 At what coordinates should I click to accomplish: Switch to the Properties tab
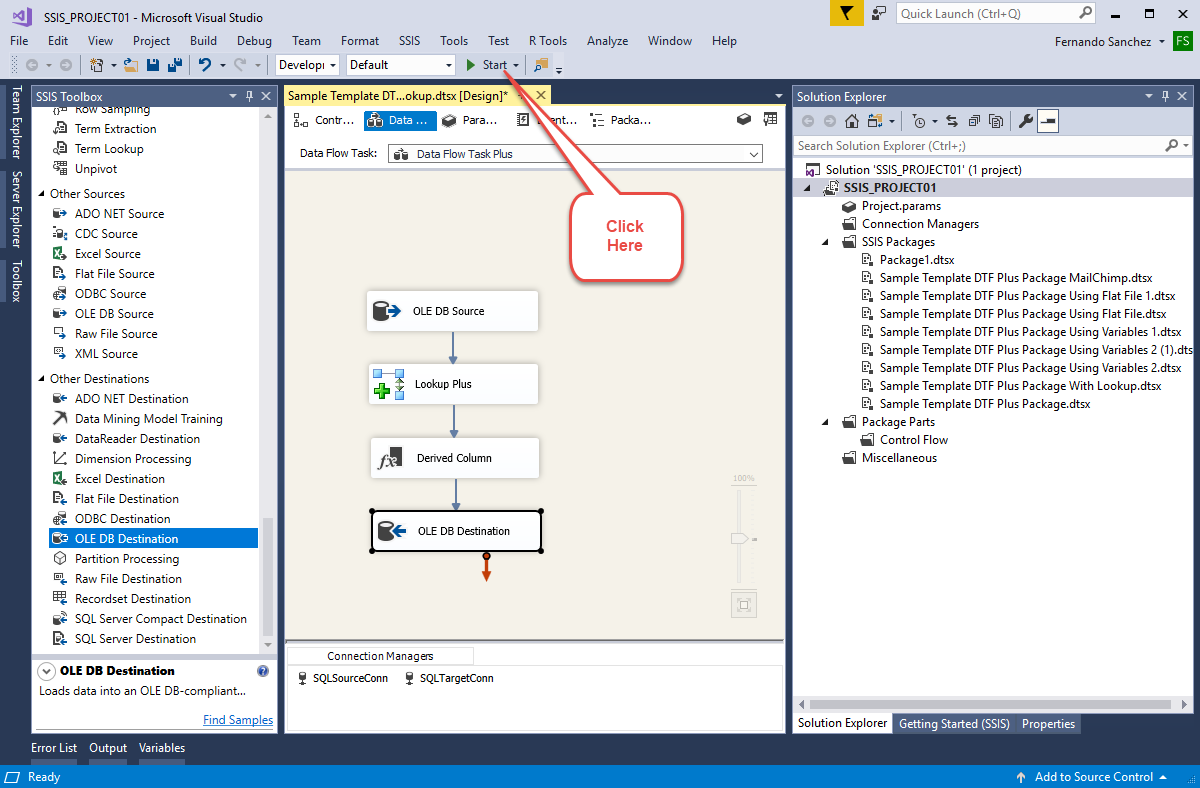(x=1048, y=724)
